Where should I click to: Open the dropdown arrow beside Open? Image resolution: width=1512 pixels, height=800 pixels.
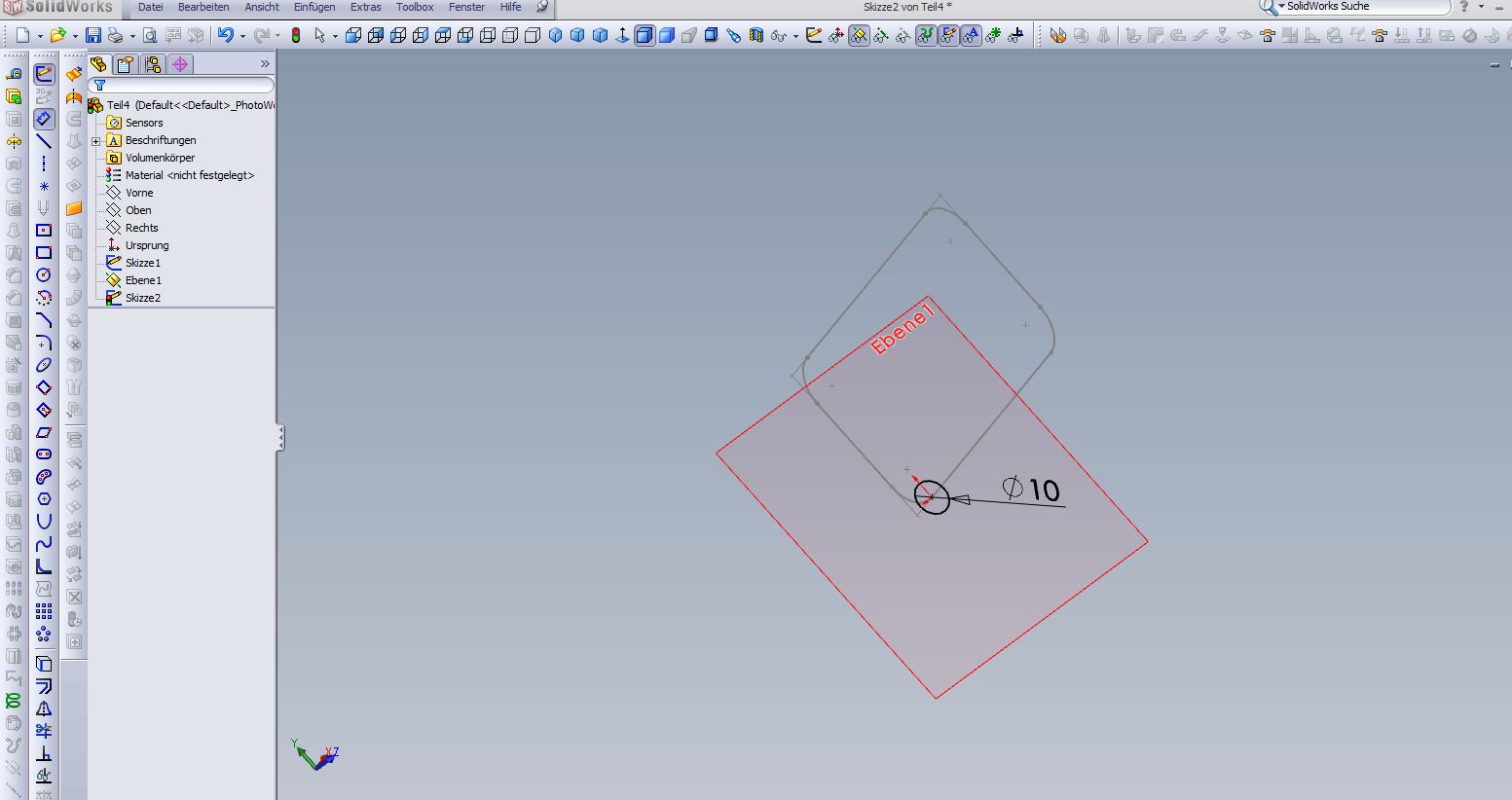(x=75, y=36)
